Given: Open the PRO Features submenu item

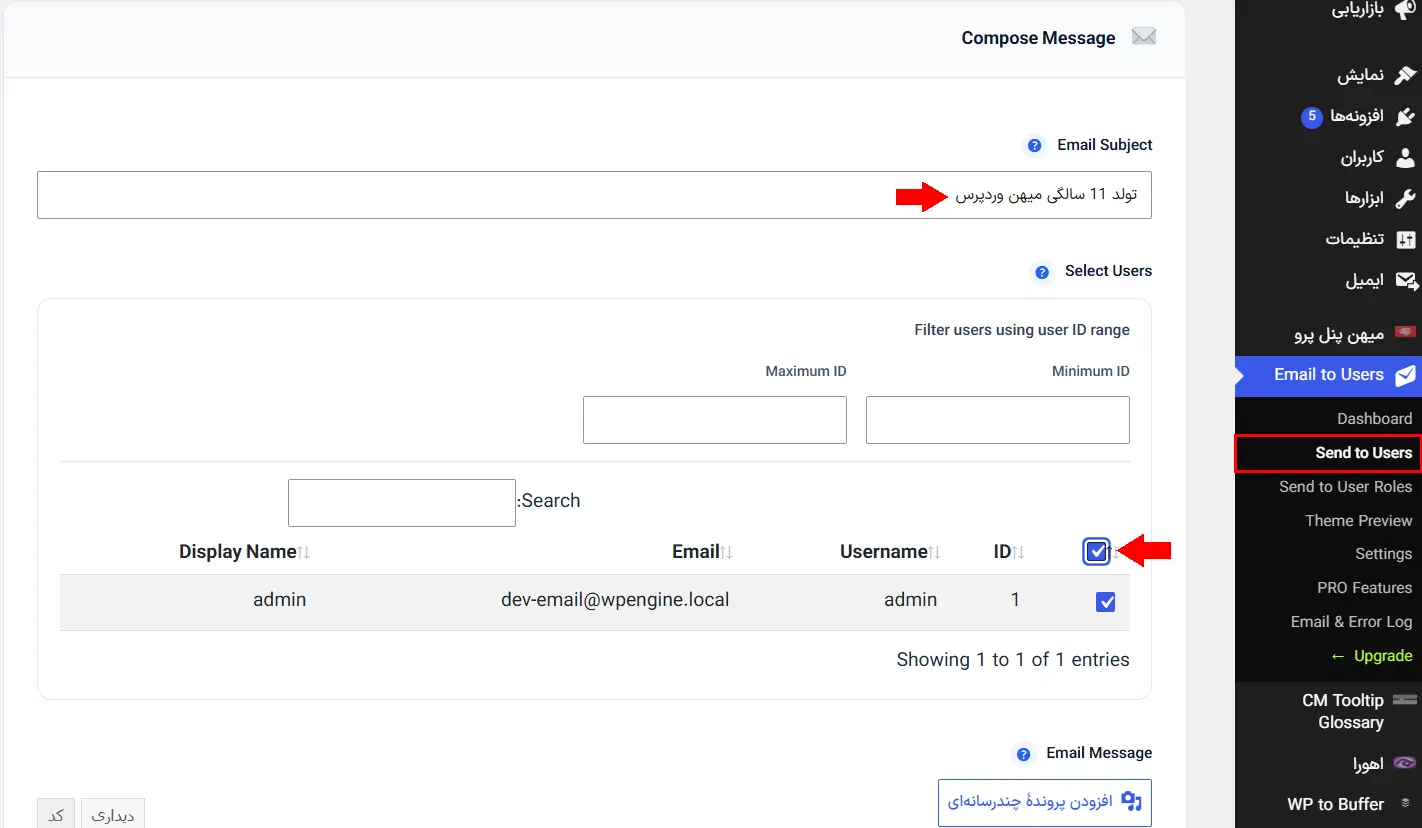Looking at the screenshot, I should [1365, 588].
